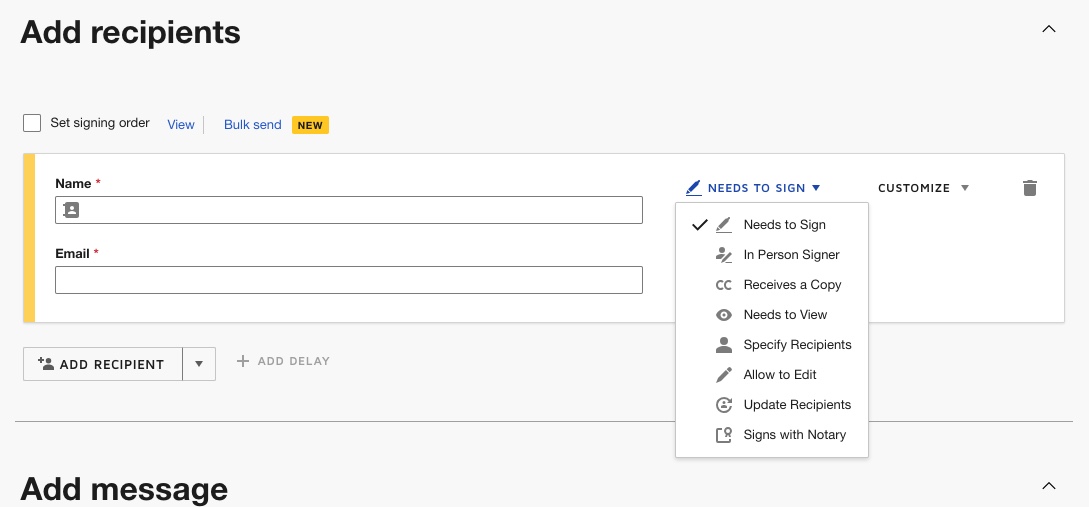Click the trash icon to delete recipient
The height and width of the screenshot is (507, 1089).
click(1029, 188)
